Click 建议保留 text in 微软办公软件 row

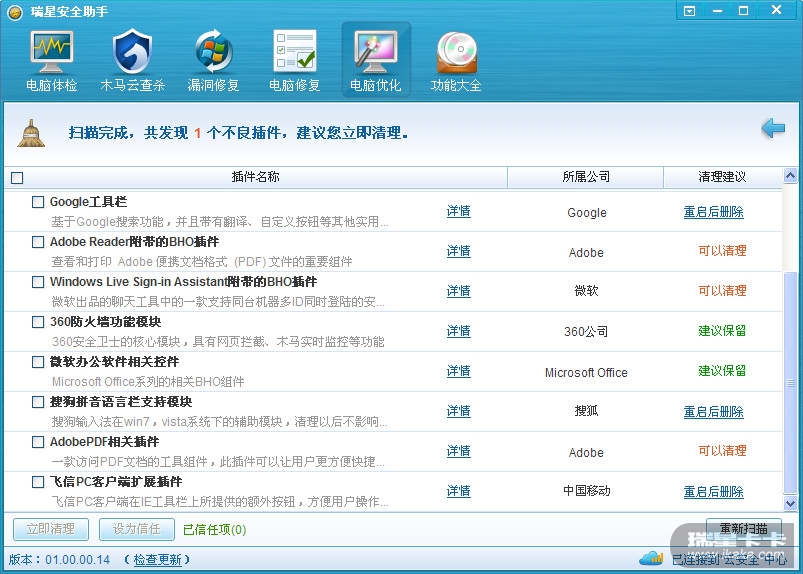click(722, 371)
